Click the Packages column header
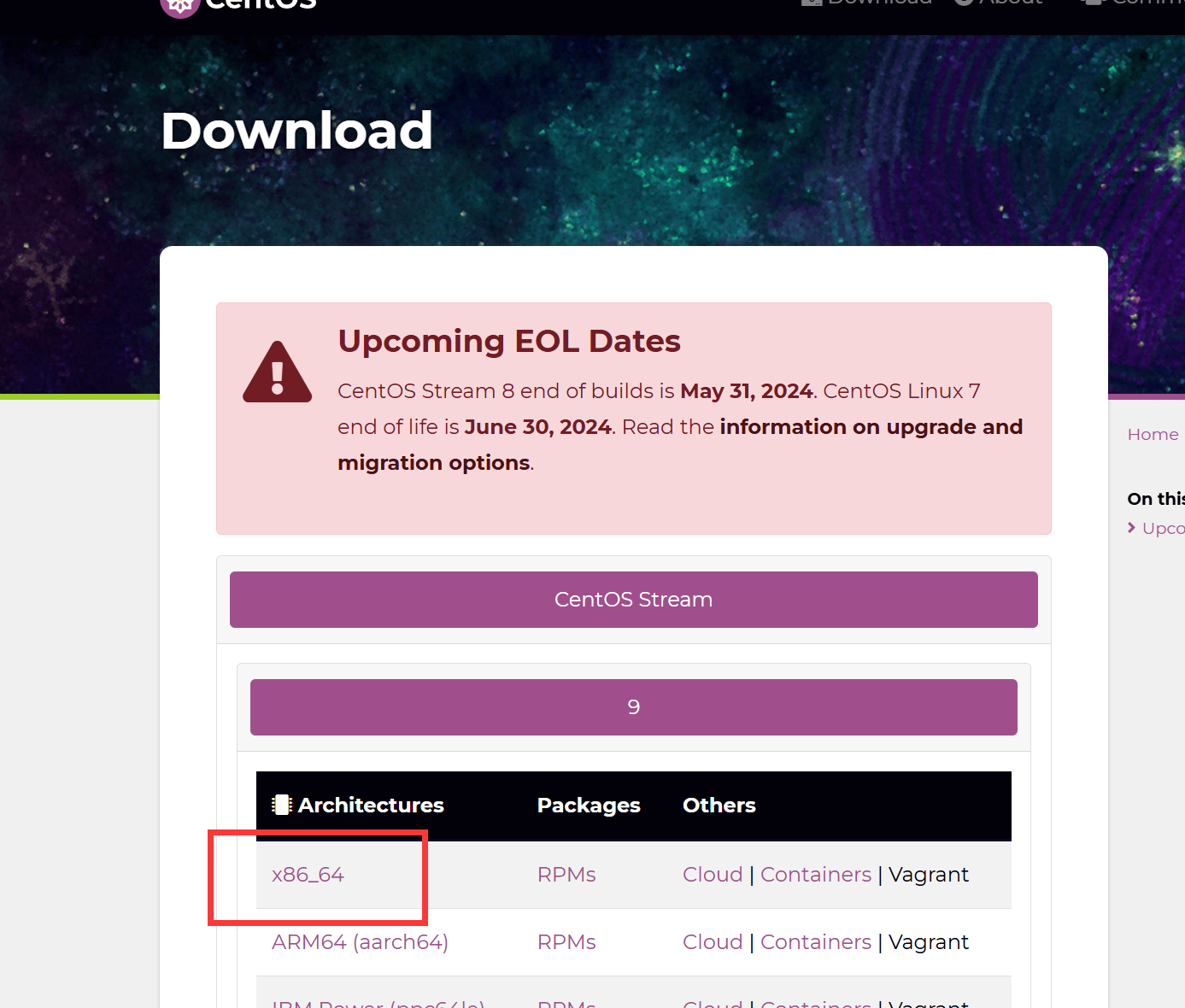Viewport: 1185px width, 1008px height. tap(589, 805)
